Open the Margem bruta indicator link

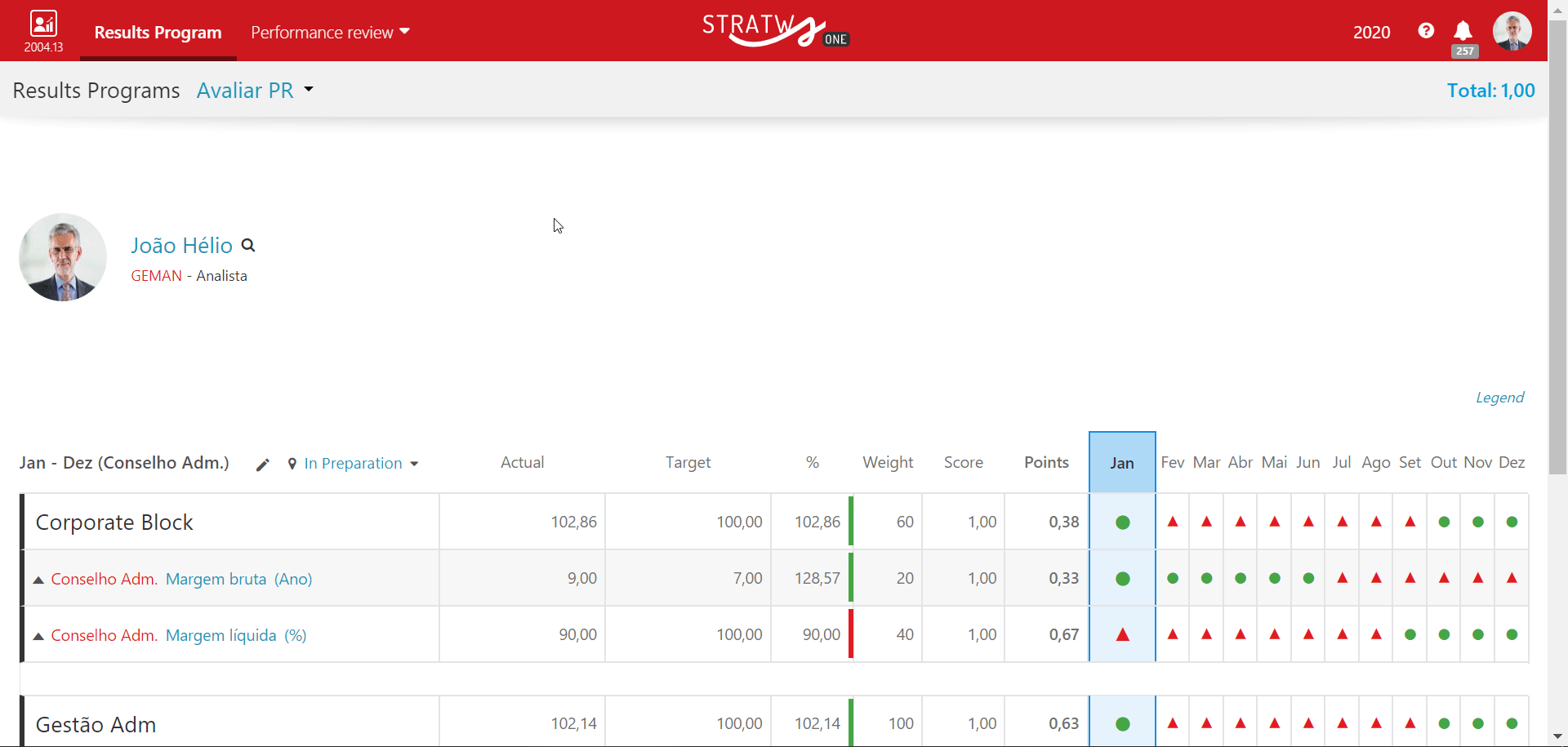pyautogui.click(x=216, y=579)
